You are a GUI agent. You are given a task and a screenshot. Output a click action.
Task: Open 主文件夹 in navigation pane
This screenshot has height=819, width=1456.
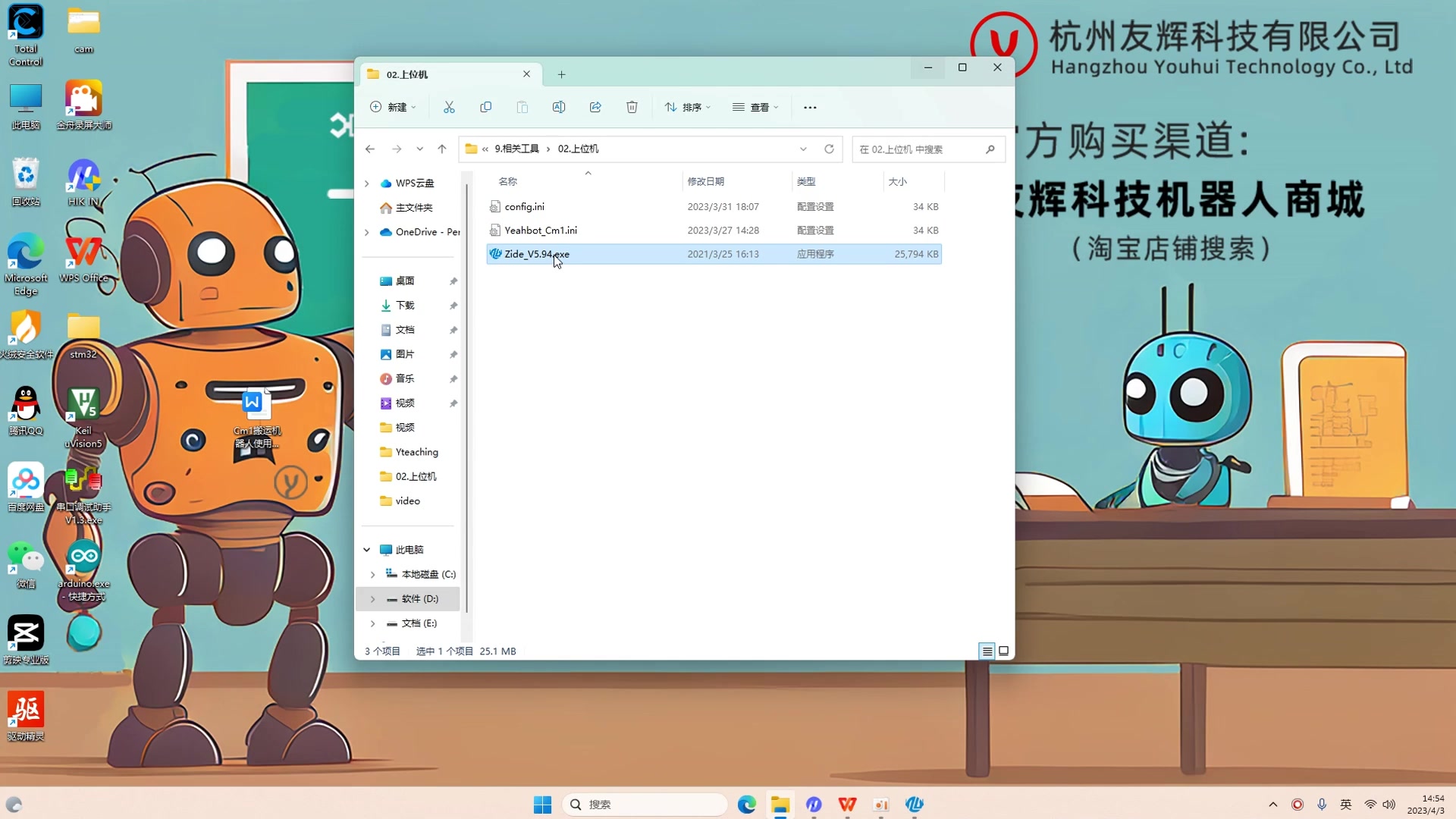[413, 208]
